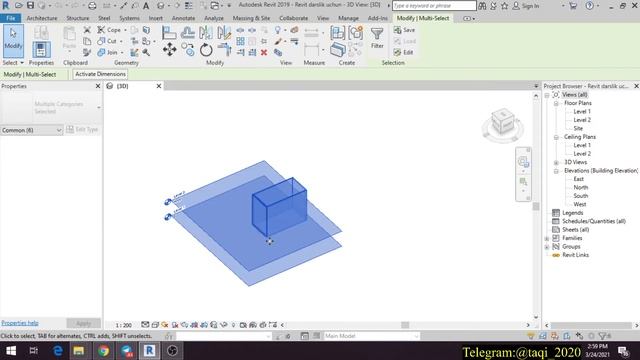Open Level 1 under Floor Plans
This screenshot has width=640, height=360.
point(582,111)
